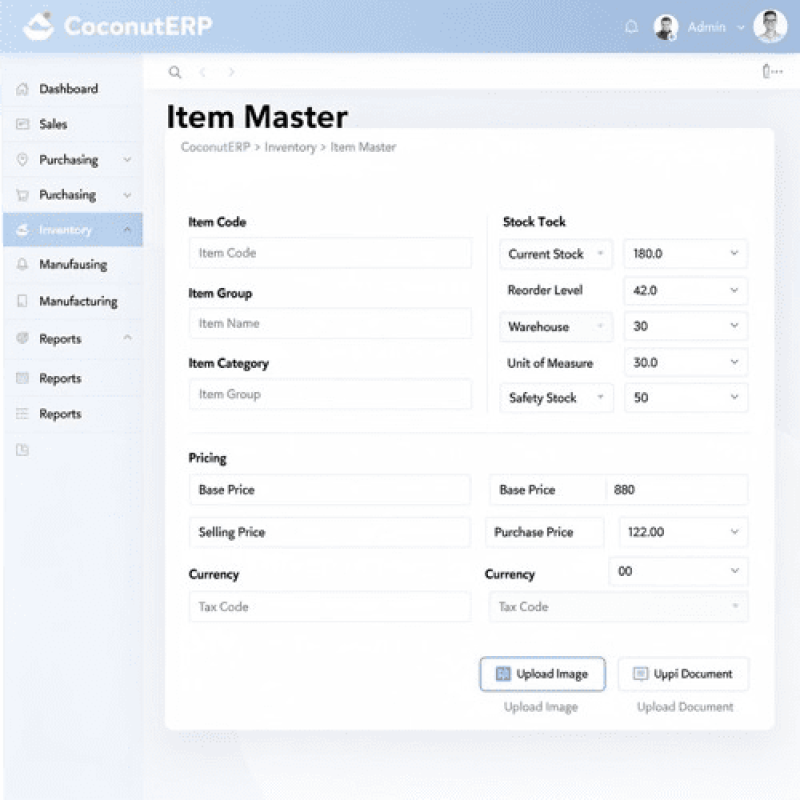Image resolution: width=800 pixels, height=800 pixels.
Task: Click the notification bell icon
Action: (x=631, y=27)
